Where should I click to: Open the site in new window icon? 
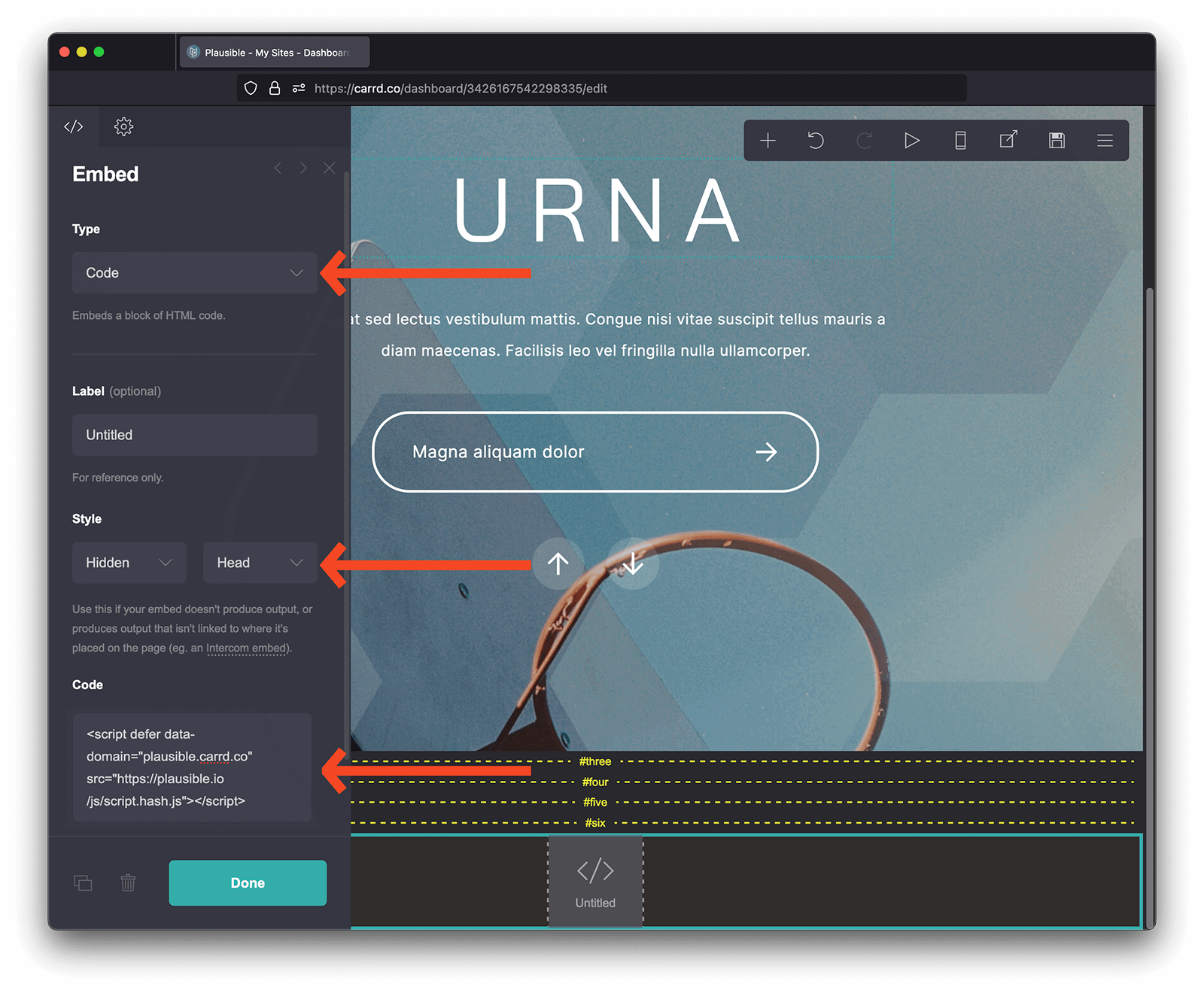pyautogui.click(x=1008, y=141)
